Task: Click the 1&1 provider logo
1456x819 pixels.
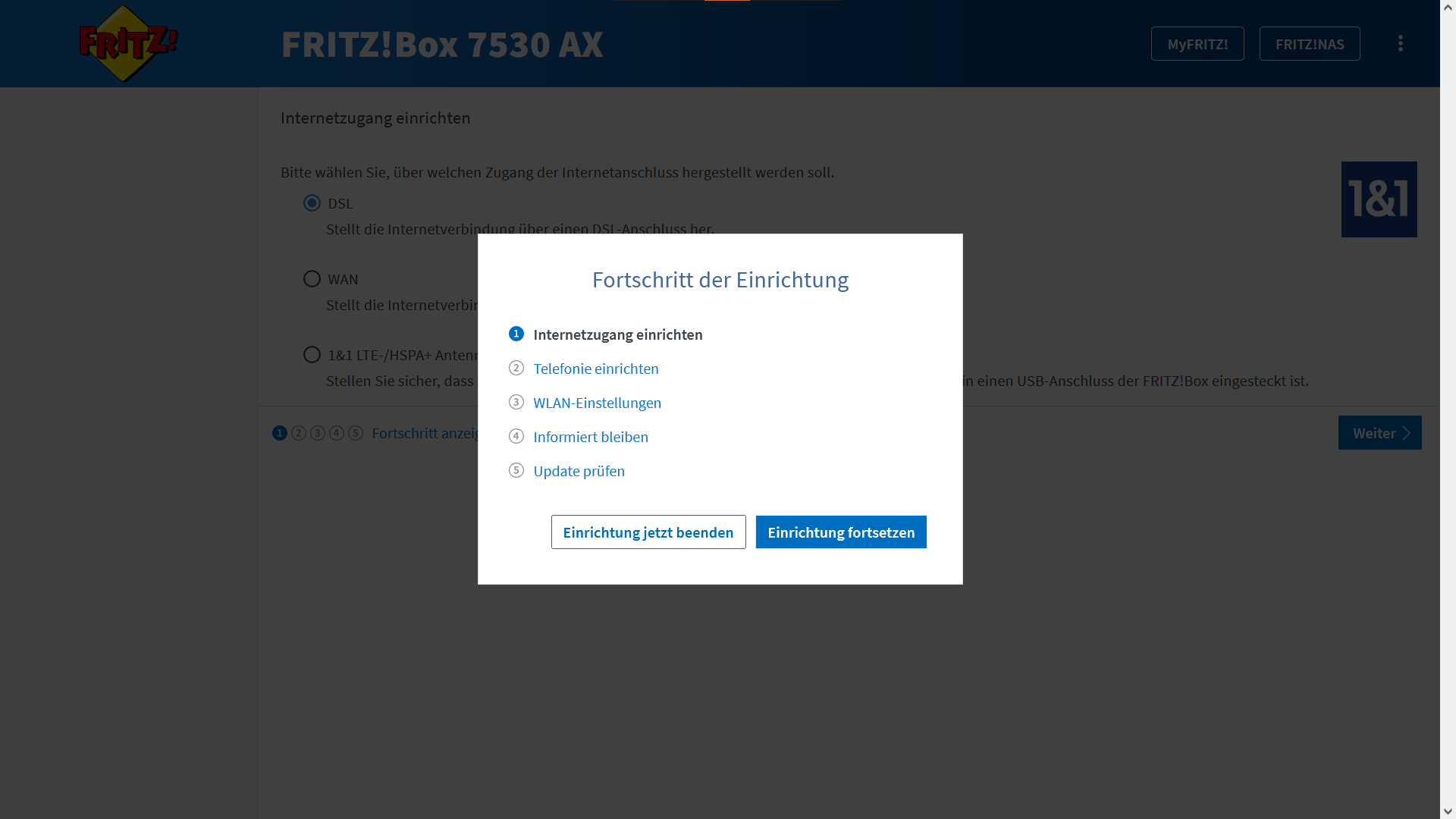Action: tap(1379, 199)
